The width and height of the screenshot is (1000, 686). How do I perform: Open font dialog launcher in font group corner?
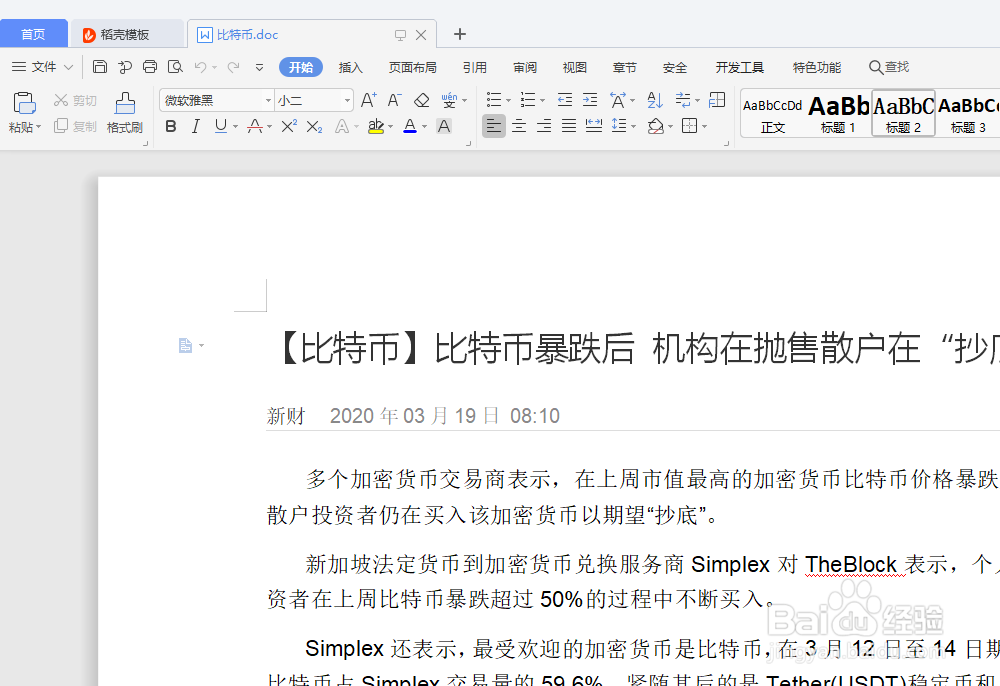coord(469,144)
